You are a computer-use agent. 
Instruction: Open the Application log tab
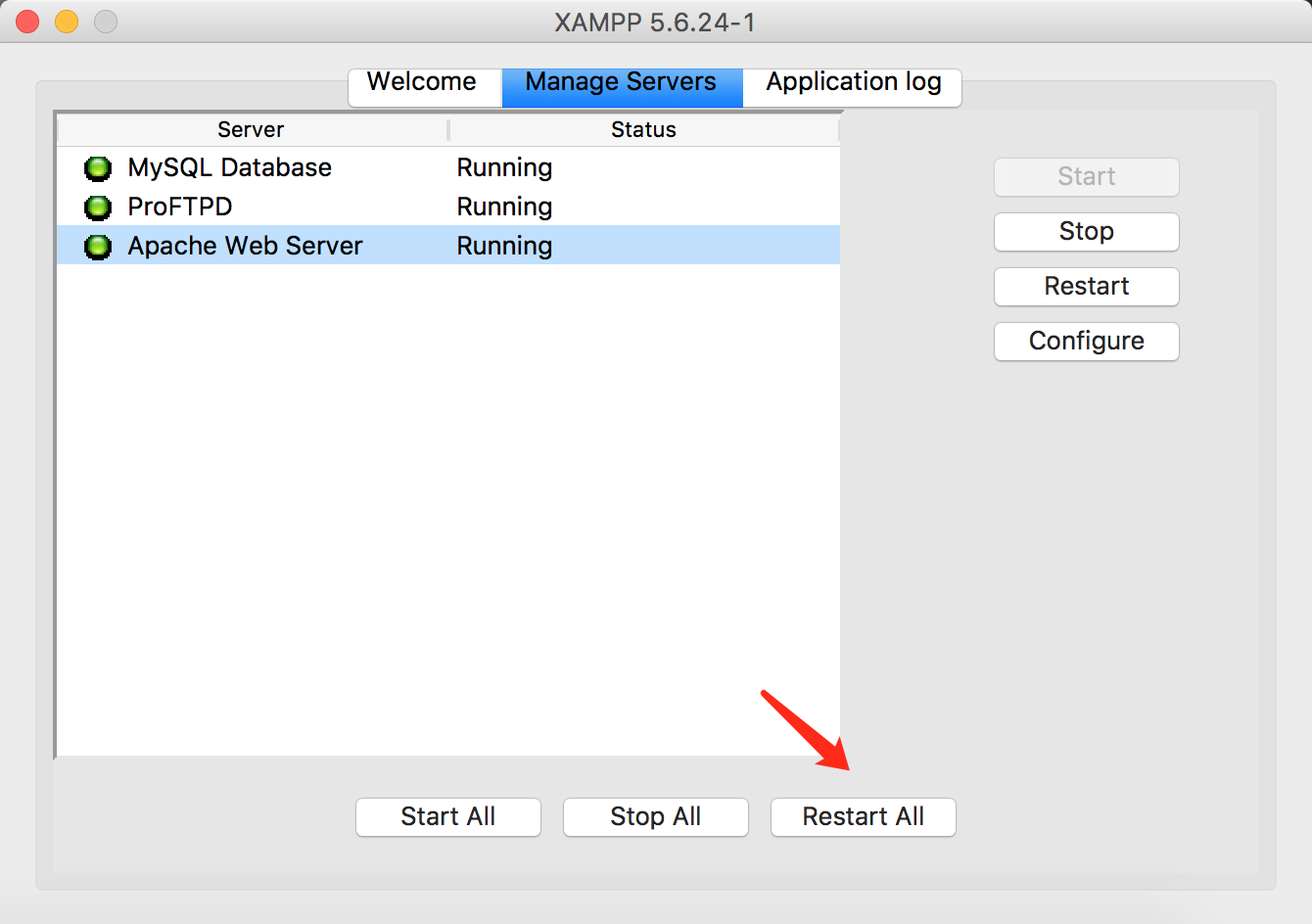853,86
